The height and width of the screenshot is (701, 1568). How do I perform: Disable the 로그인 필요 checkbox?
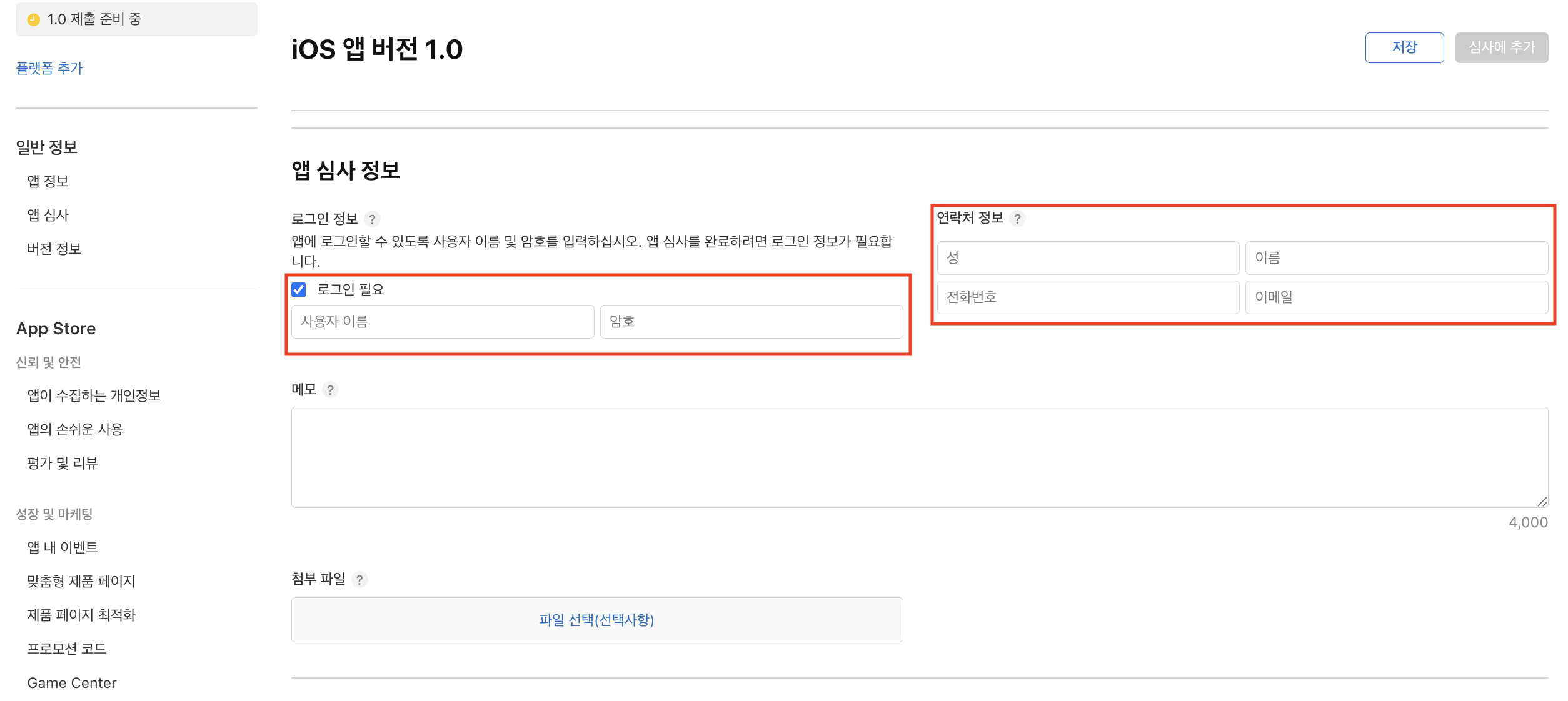coord(299,289)
